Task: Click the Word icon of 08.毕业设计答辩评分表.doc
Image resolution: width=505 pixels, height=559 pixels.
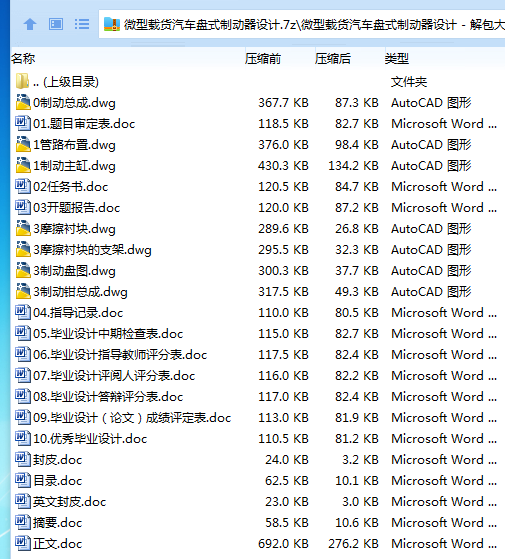Action: (23, 396)
